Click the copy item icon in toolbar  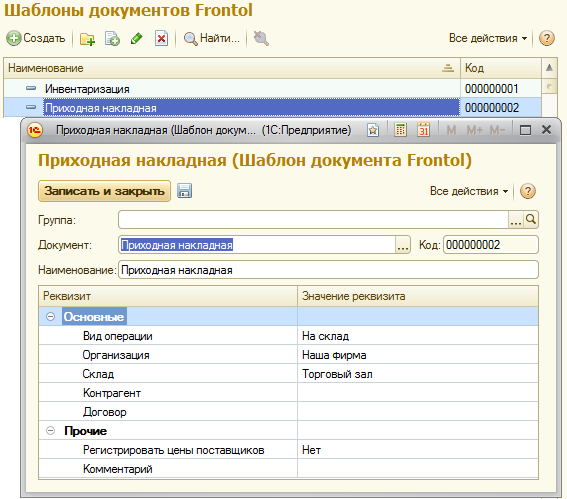[112, 39]
